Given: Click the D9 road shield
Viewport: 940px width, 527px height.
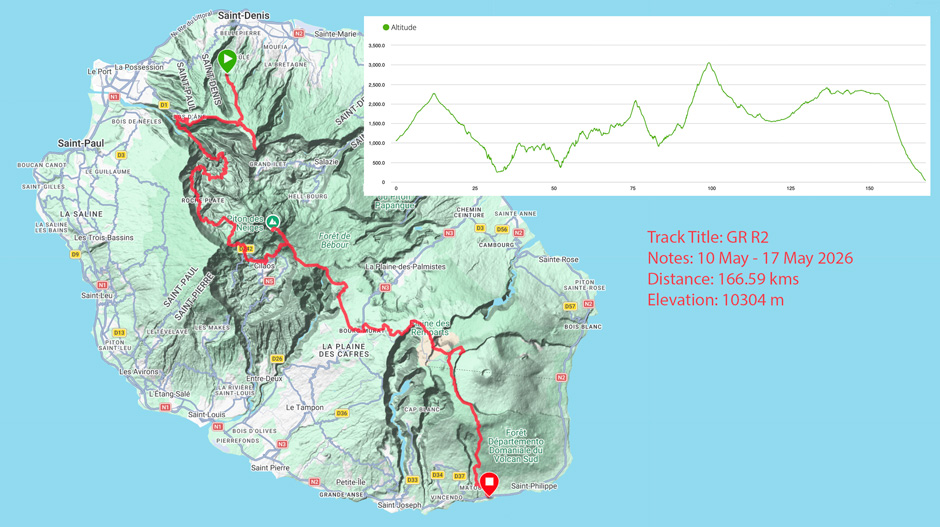Looking at the screenshot, I should pos(75,255).
